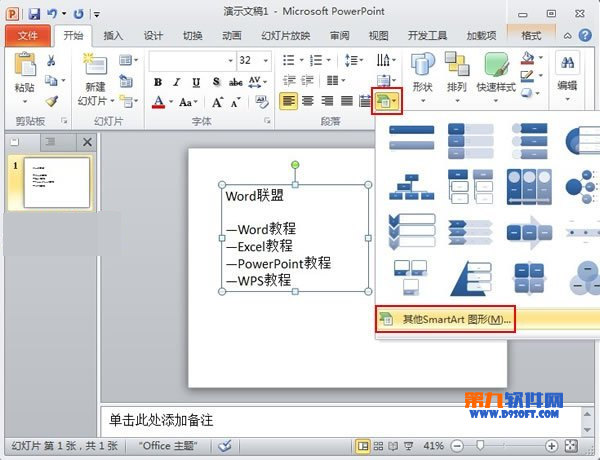This screenshot has width=600, height=460.
Task: Toggle Underline formatting
Action: pyautogui.click(x=196, y=82)
